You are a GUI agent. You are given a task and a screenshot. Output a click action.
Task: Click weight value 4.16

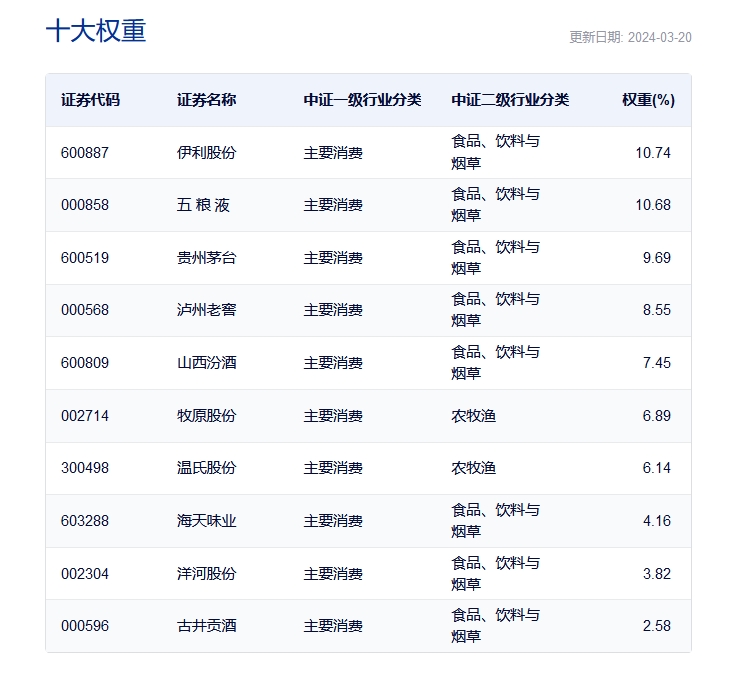[656, 521]
